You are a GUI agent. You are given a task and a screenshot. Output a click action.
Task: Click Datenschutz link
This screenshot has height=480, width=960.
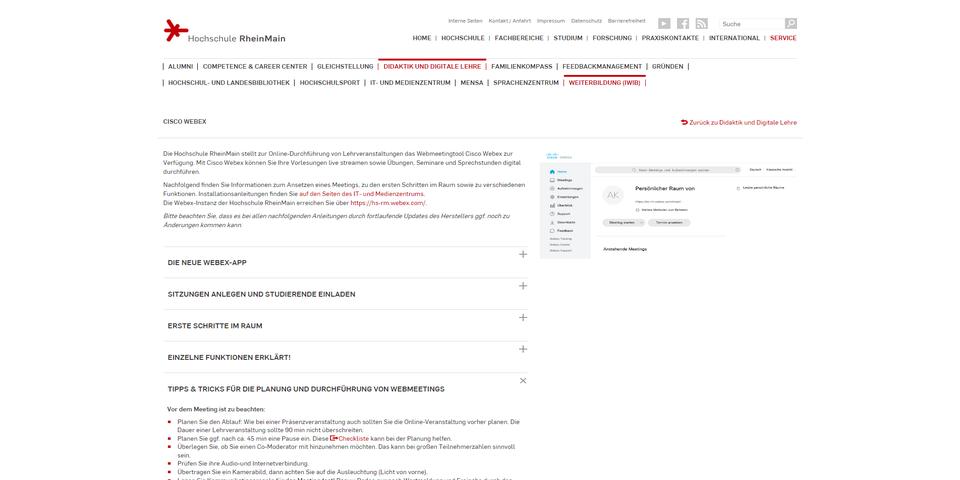(x=587, y=21)
